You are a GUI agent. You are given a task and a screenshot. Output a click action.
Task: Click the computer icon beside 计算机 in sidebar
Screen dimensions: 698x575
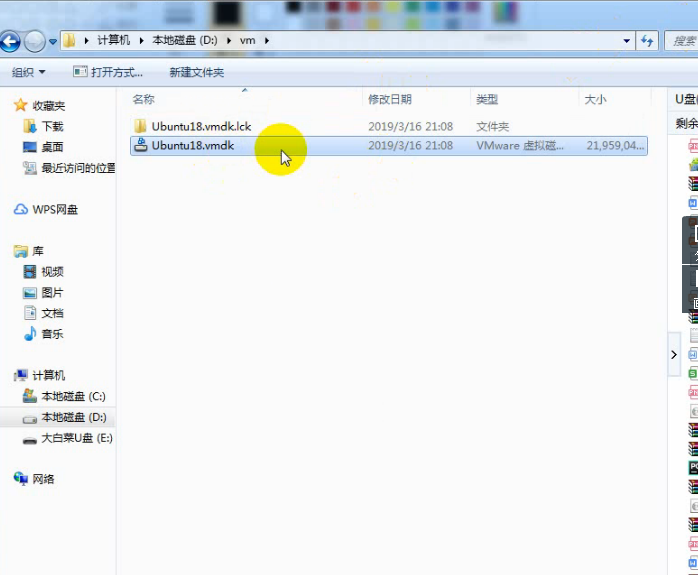tap(20, 375)
